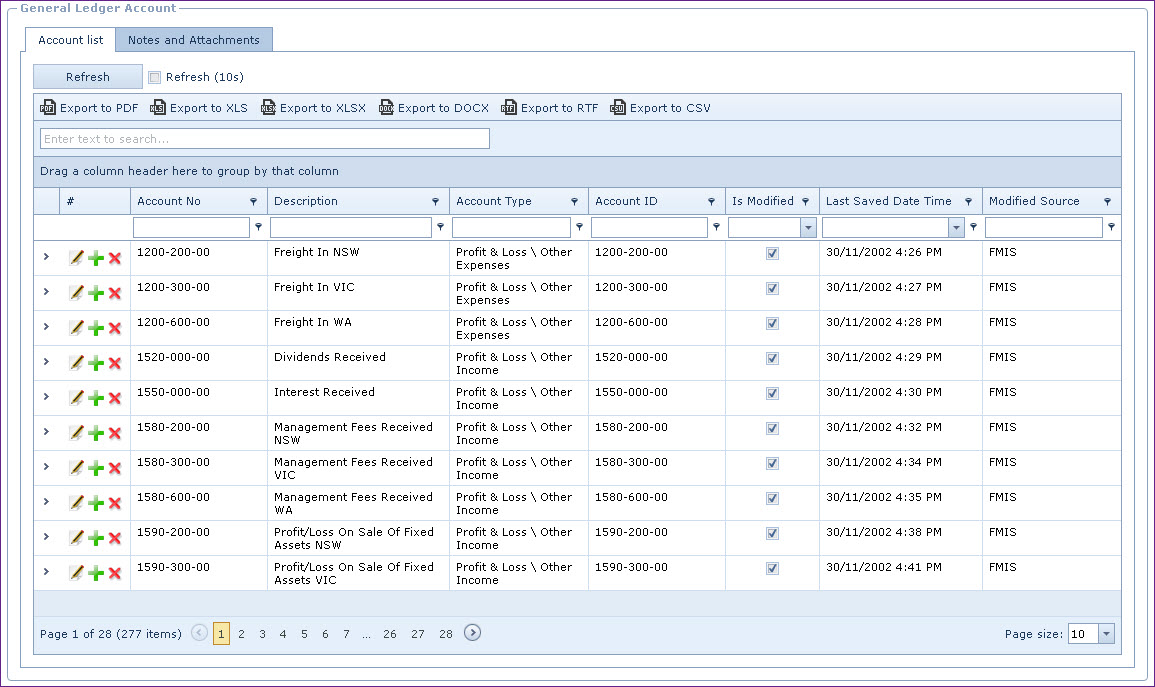Screen dimensions: 1155x687
Task: Toggle Is Modified checkbox for 1520-000-00
Action: (x=772, y=359)
